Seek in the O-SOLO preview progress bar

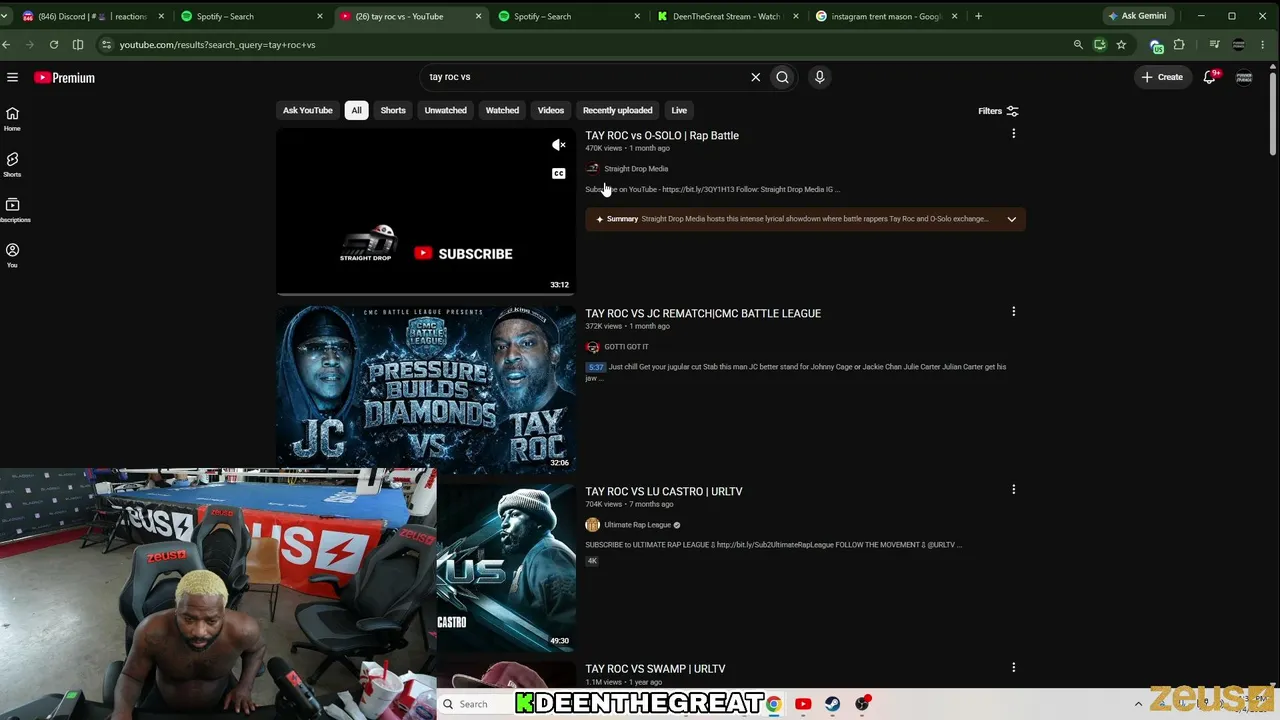(426, 294)
